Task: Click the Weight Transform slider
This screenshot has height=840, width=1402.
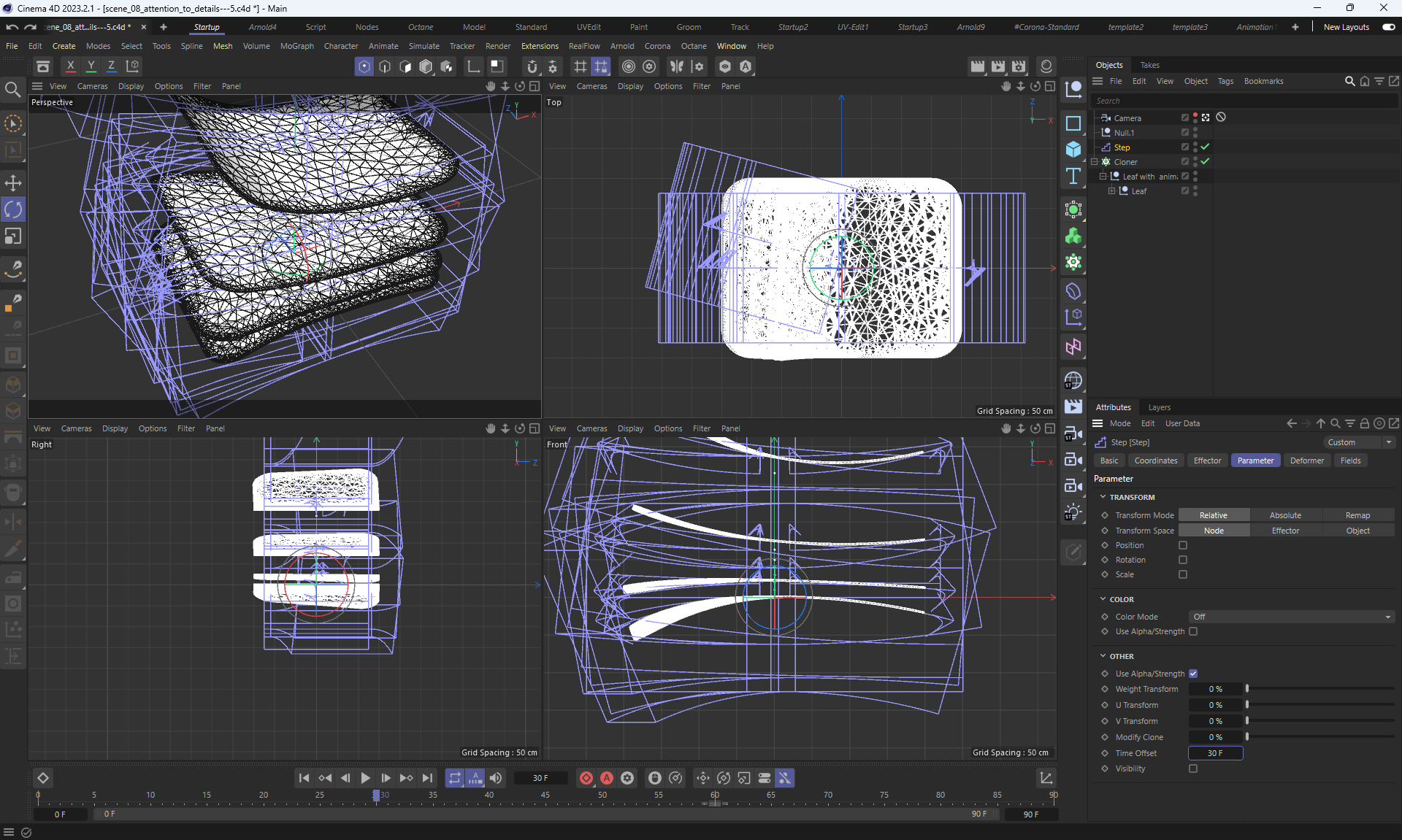Action: click(1320, 689)
